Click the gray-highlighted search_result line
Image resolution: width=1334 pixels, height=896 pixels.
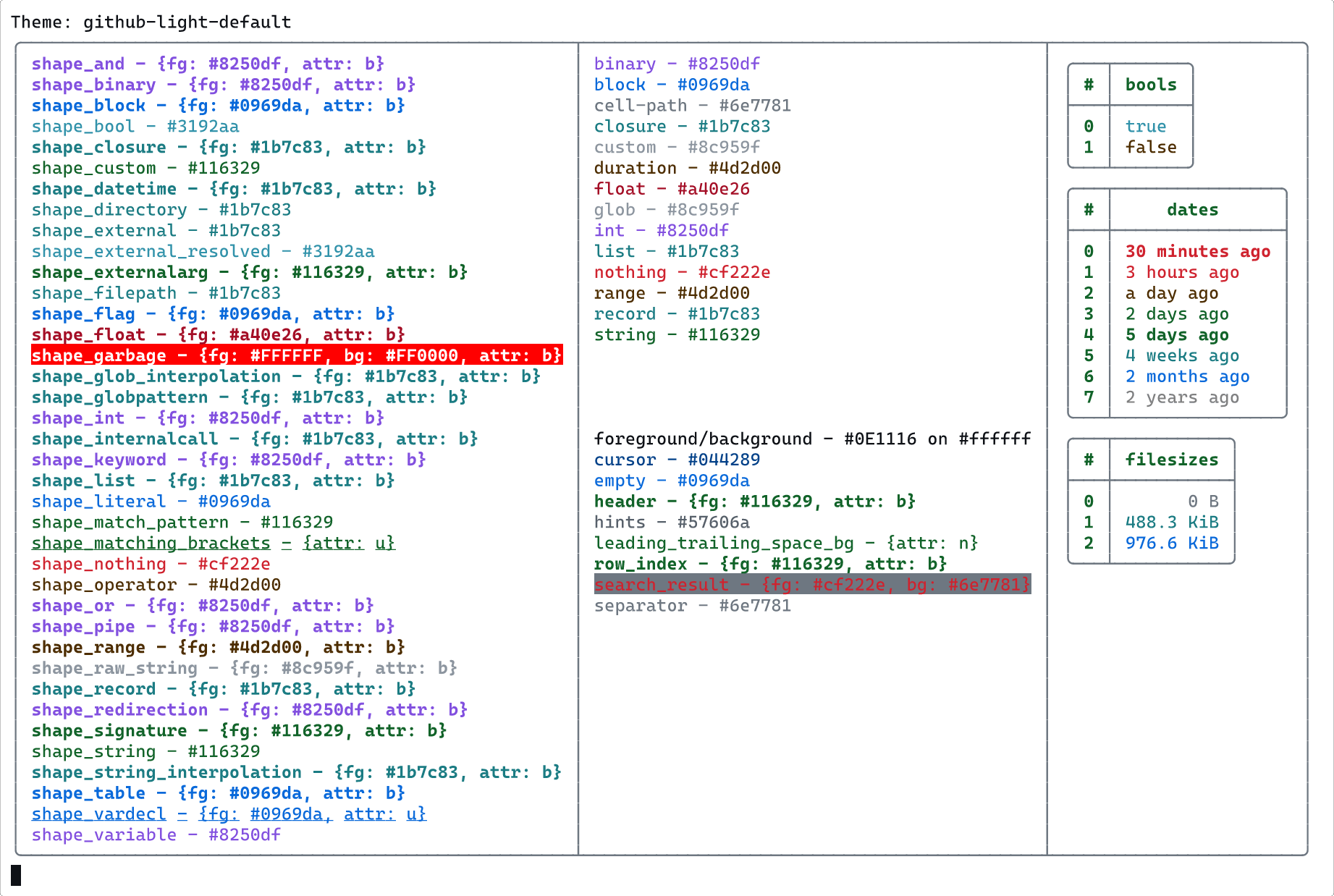pyautogui.click(x=811, y=585)
